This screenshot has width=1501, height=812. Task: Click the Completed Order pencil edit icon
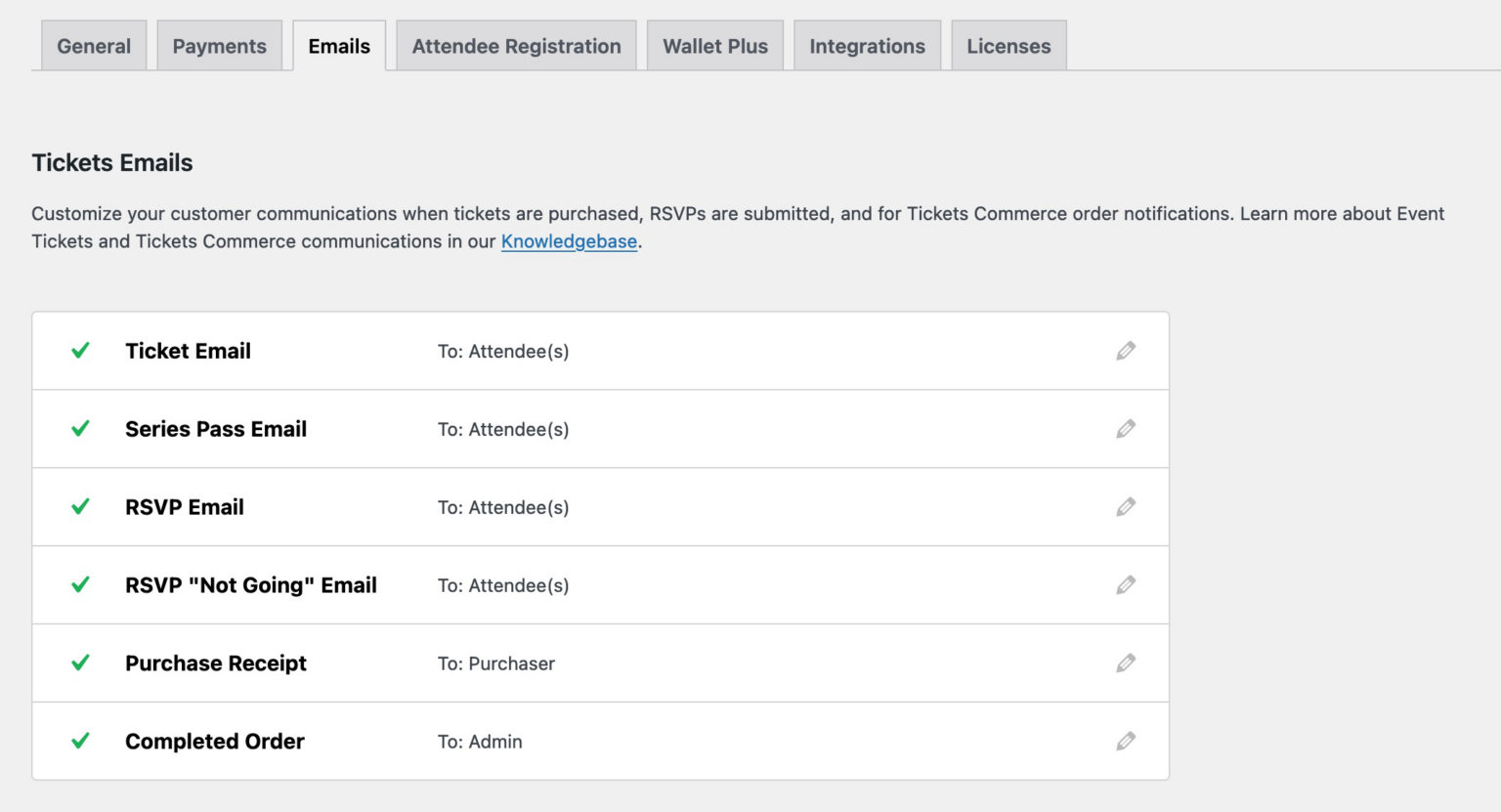coord(1126,742)
